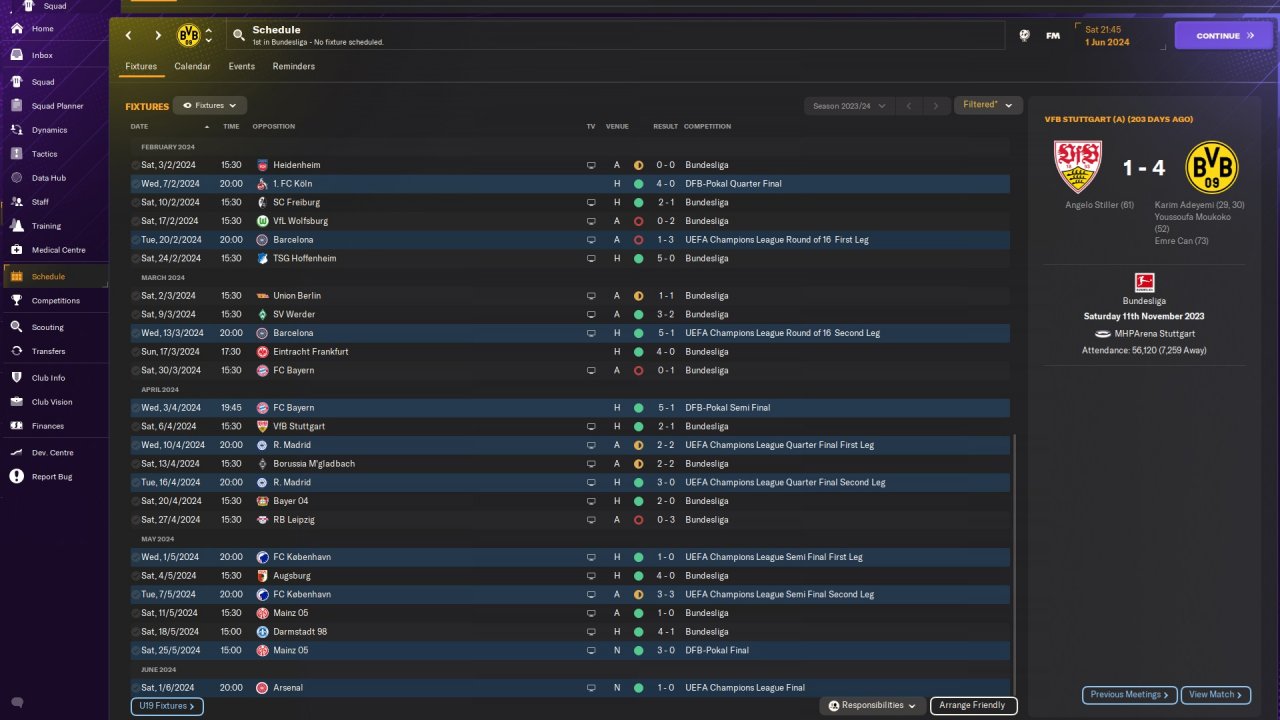The width and height of the screenshot is (1280, 720).
Task: Go back with the left arrow in header
Action: 129,36
